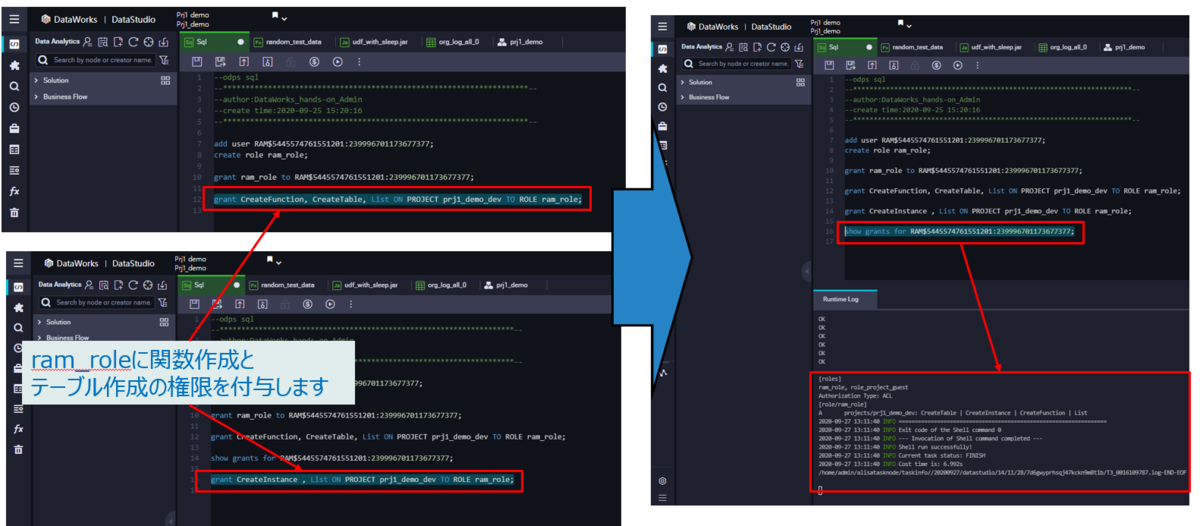Click the save icon in right window editor toolbar
This screenshot has width=1200, height=526.
coord(827,65)
